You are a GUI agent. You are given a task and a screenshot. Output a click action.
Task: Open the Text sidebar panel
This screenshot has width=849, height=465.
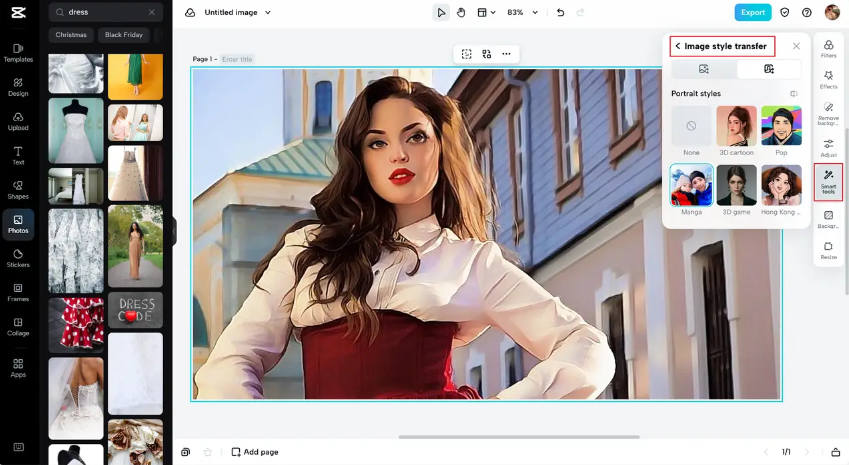tap(18, 156)
